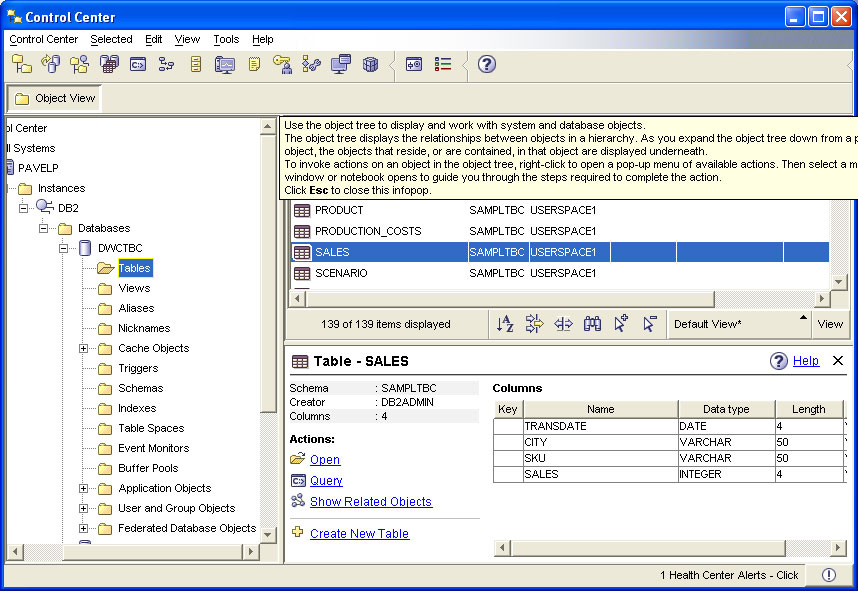Select all using cursor-plus icon
The image size is (858, 591).
(621, 324)
